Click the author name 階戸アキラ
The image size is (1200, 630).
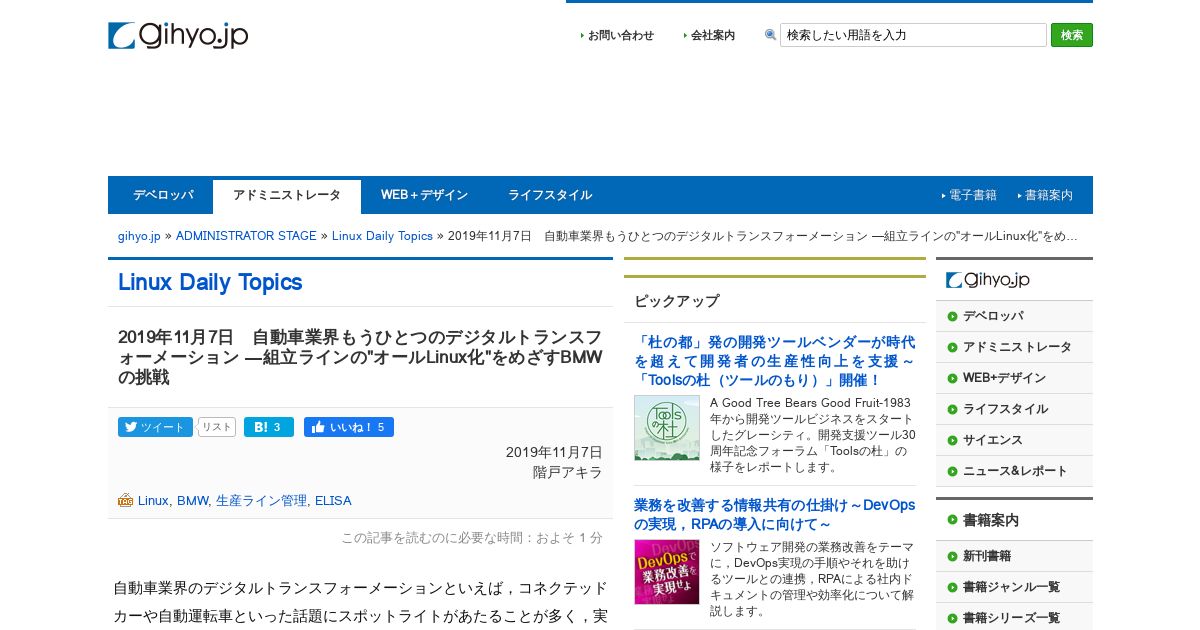(x=568, y=472)
